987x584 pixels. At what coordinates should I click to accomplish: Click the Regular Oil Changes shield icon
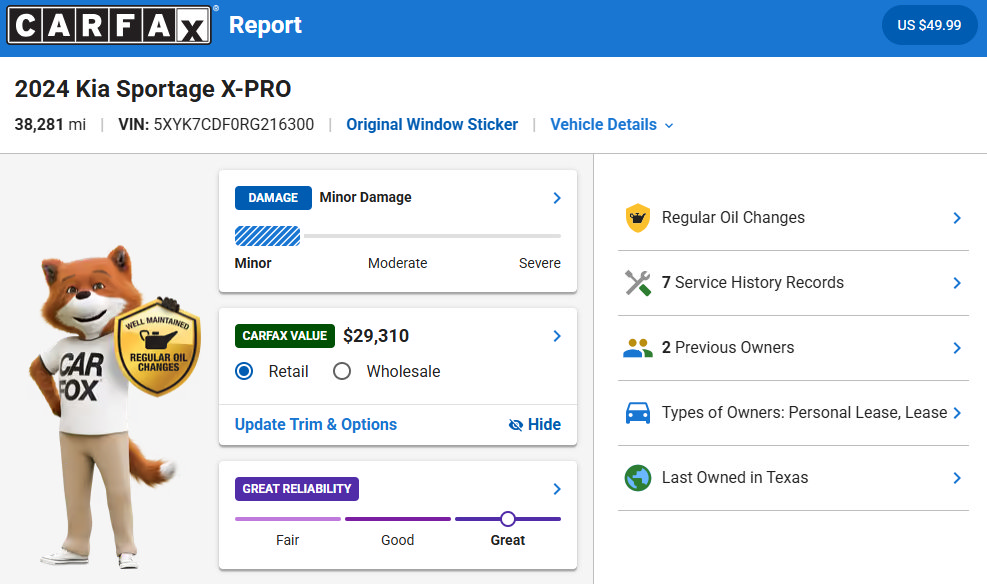tap(638, 218)
